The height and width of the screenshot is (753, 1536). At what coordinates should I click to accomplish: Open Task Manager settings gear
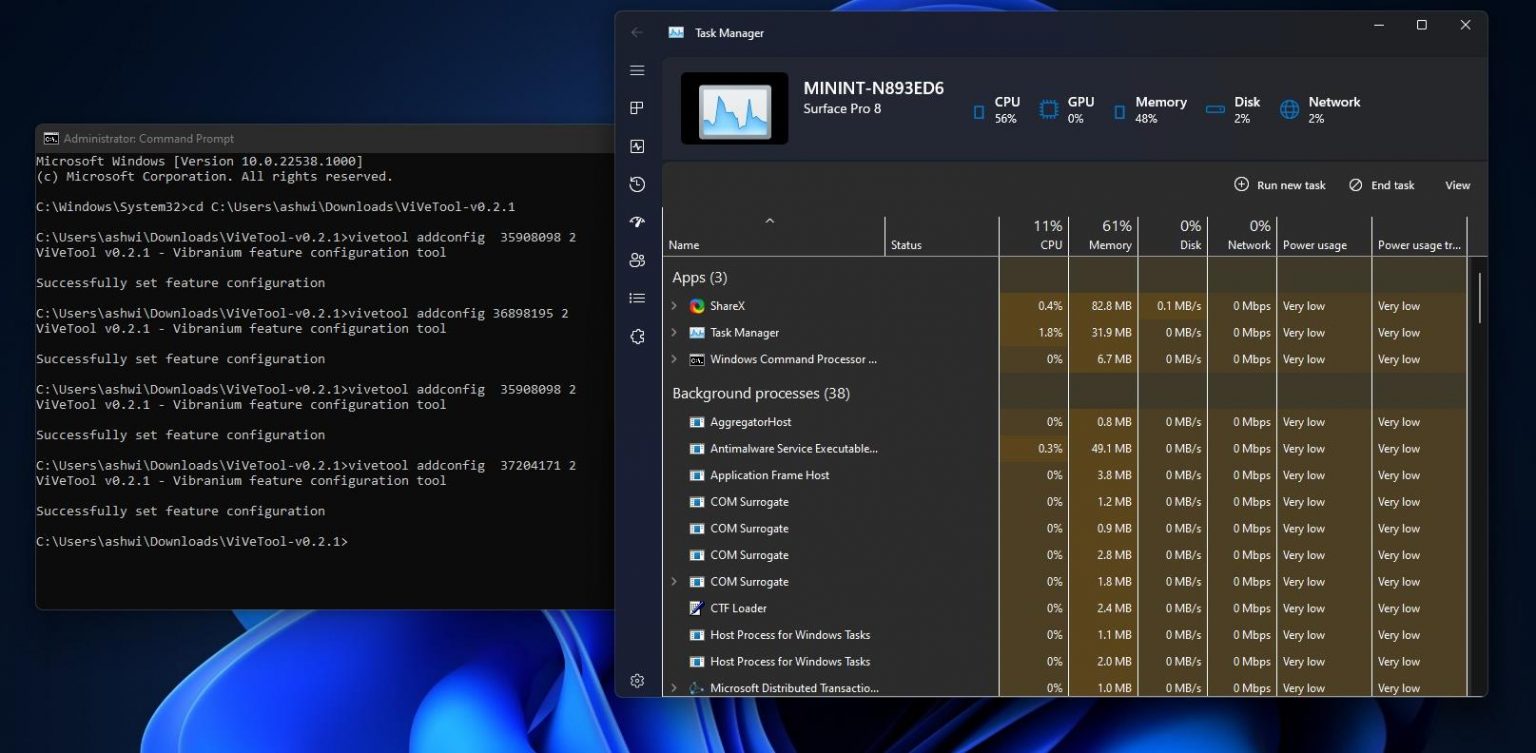click(x=637, y=680)
